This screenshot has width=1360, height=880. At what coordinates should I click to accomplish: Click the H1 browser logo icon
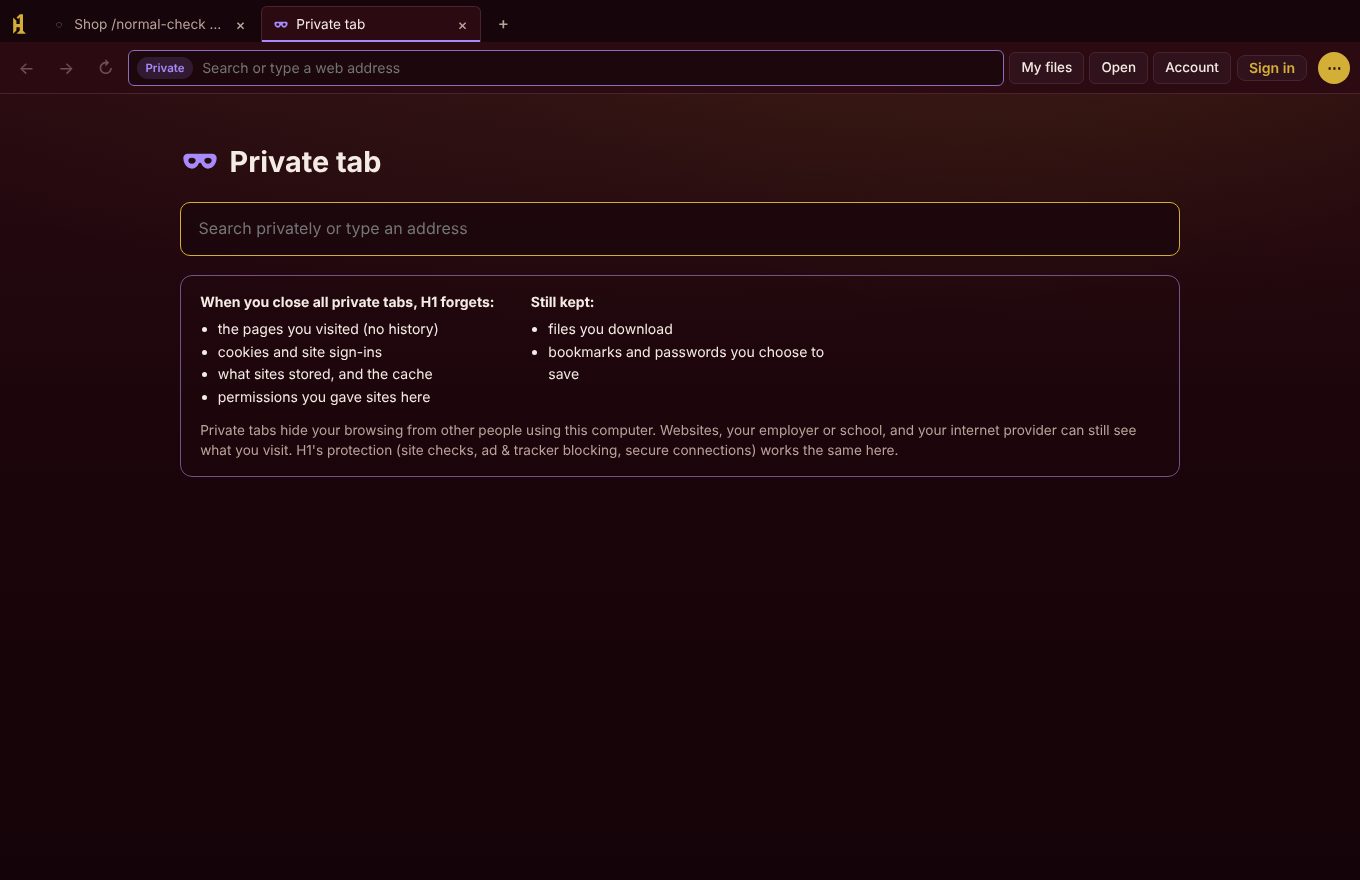coord(18,24)
